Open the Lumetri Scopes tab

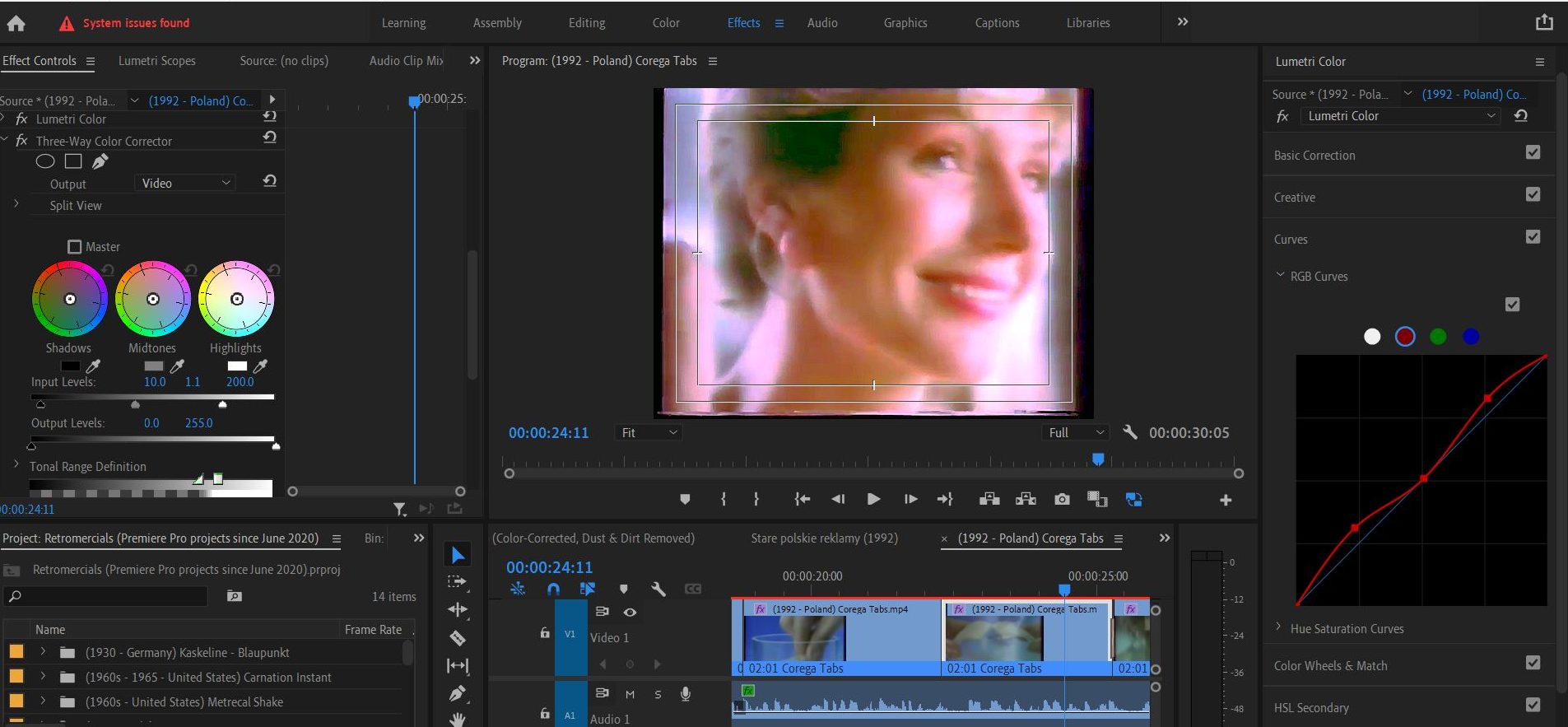(x=157, y=61)
